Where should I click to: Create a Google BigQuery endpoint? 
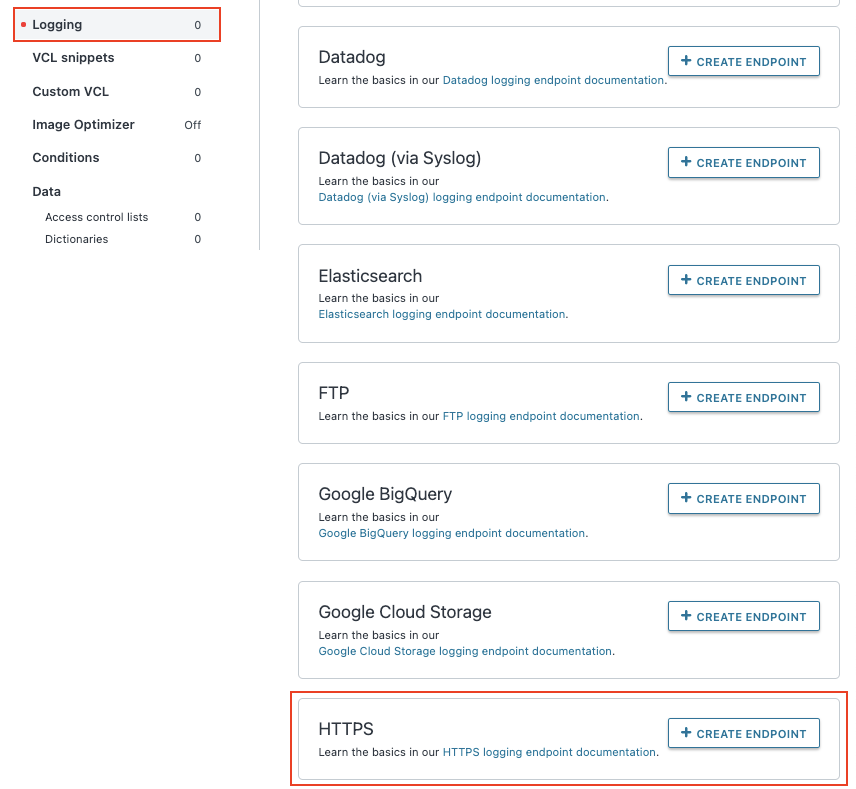(x=743, y=498)
